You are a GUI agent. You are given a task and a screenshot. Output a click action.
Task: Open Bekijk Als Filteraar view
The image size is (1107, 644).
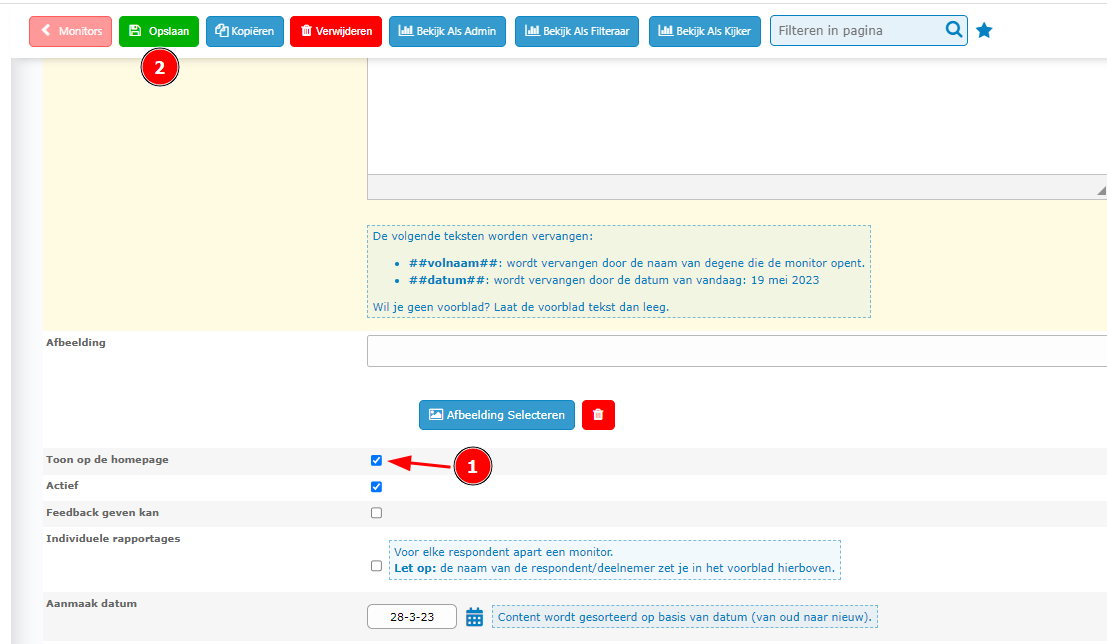click(576, 31)
